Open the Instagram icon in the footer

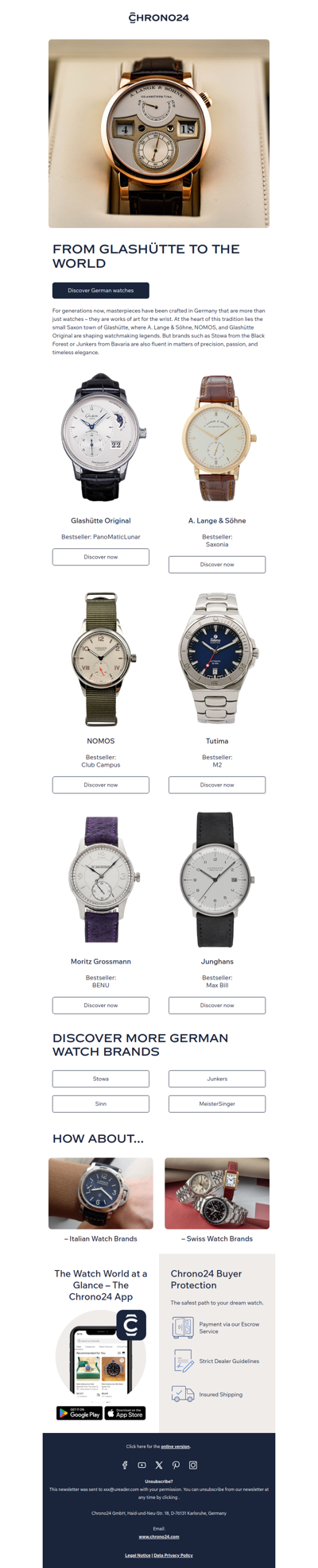pyautogui.click(x=193, y=1465)
